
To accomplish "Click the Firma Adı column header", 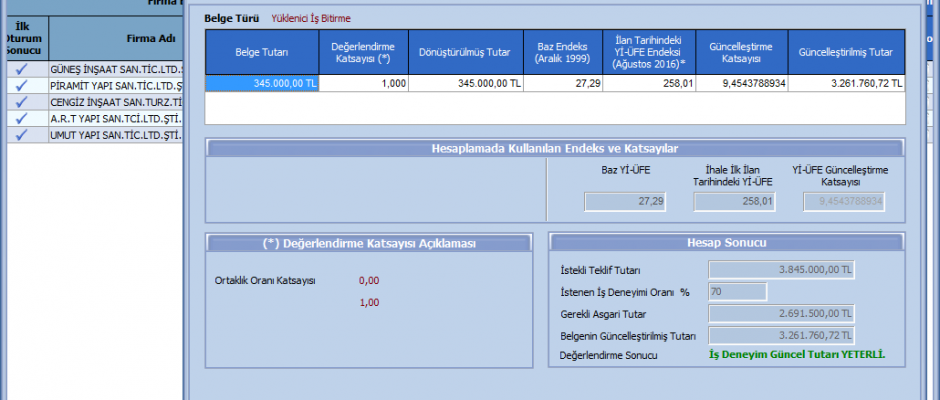I will tap(115, 39).
